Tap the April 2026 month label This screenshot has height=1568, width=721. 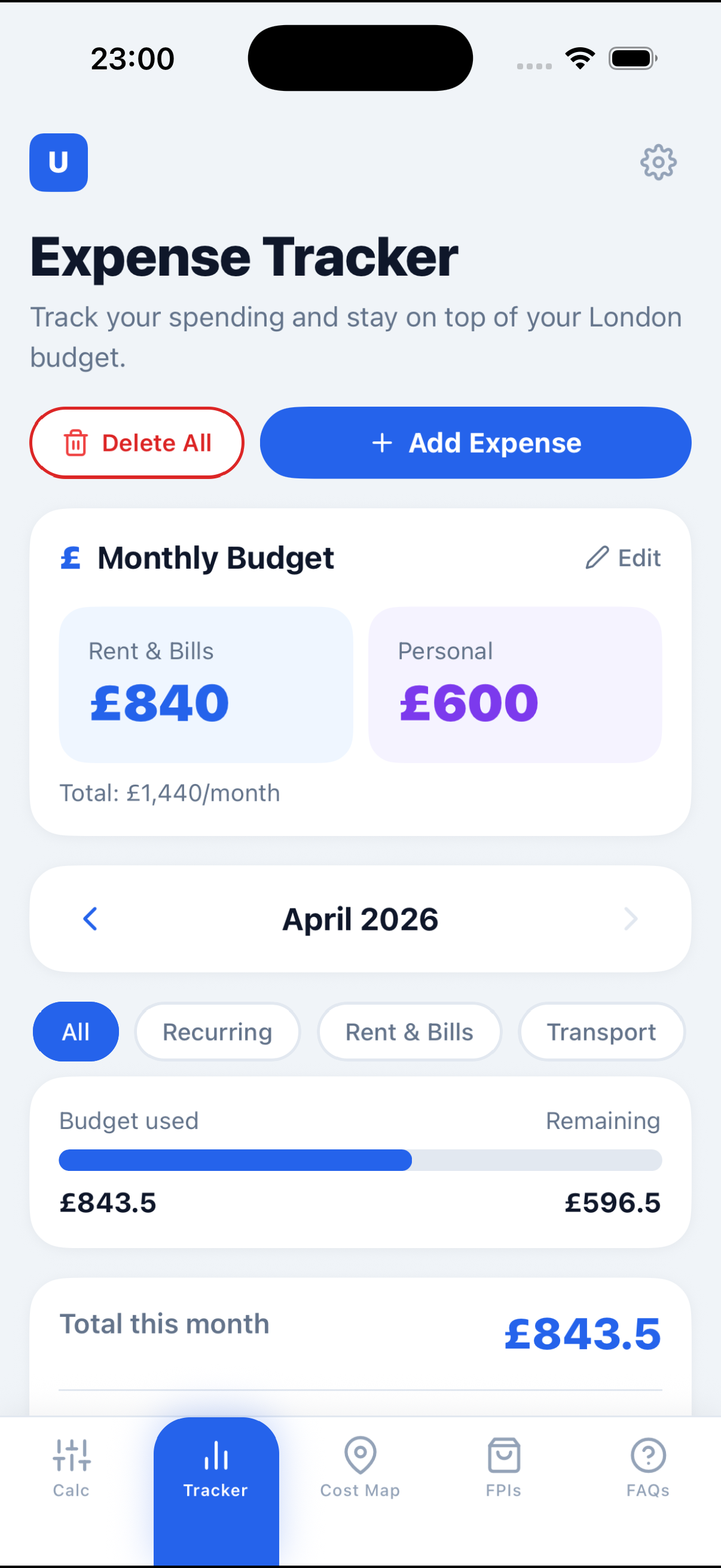pos(360,919)
